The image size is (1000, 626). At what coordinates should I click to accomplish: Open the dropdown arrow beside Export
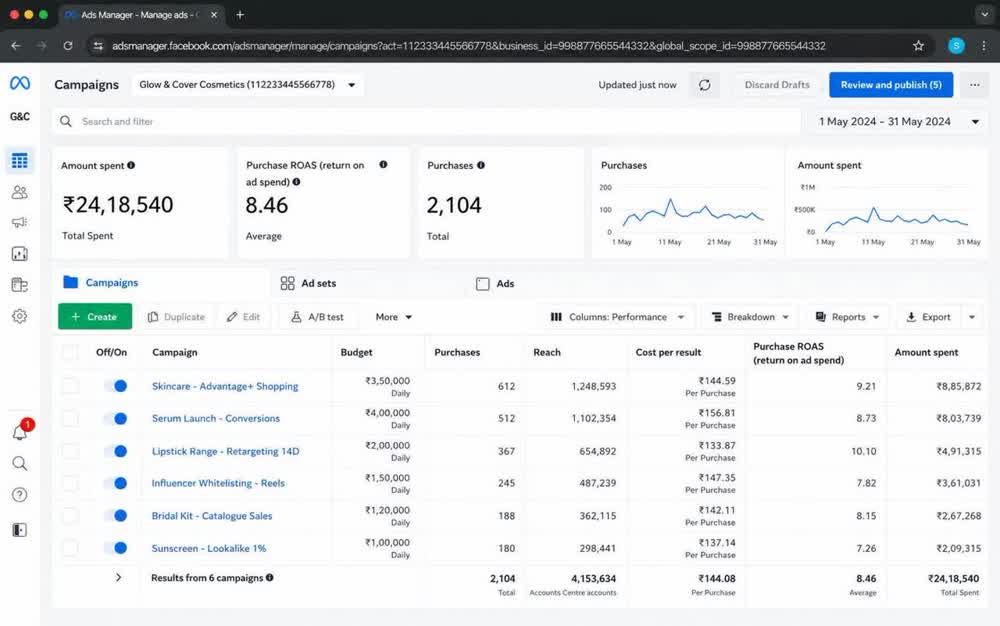click(x=972, y=317)
